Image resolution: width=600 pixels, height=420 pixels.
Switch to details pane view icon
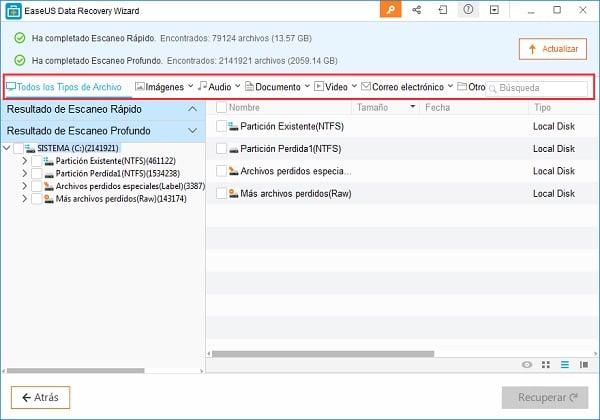584,365
